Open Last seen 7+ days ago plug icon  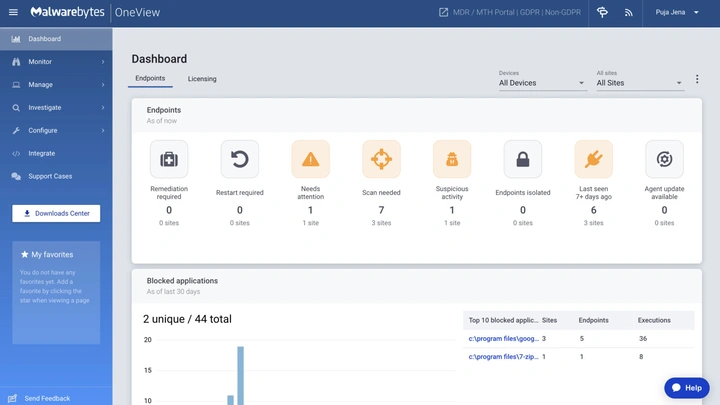pyautogui.click(x=593, y=159)
